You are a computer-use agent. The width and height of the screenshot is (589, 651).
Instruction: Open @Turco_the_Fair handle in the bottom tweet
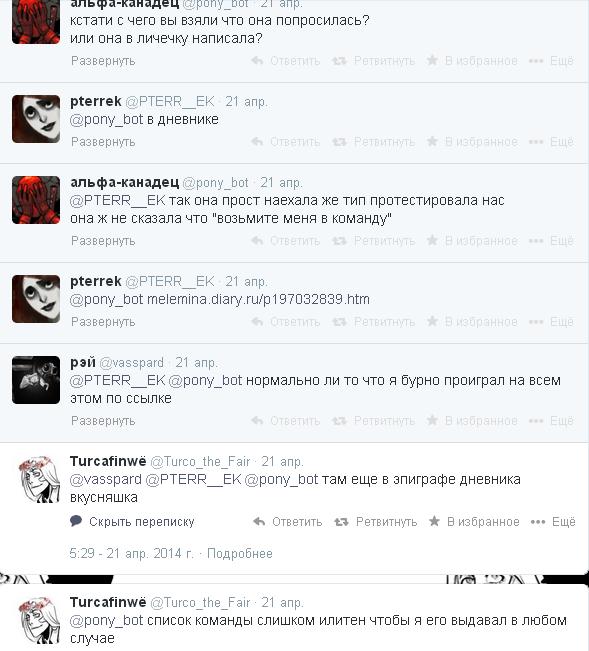[200, 602]
